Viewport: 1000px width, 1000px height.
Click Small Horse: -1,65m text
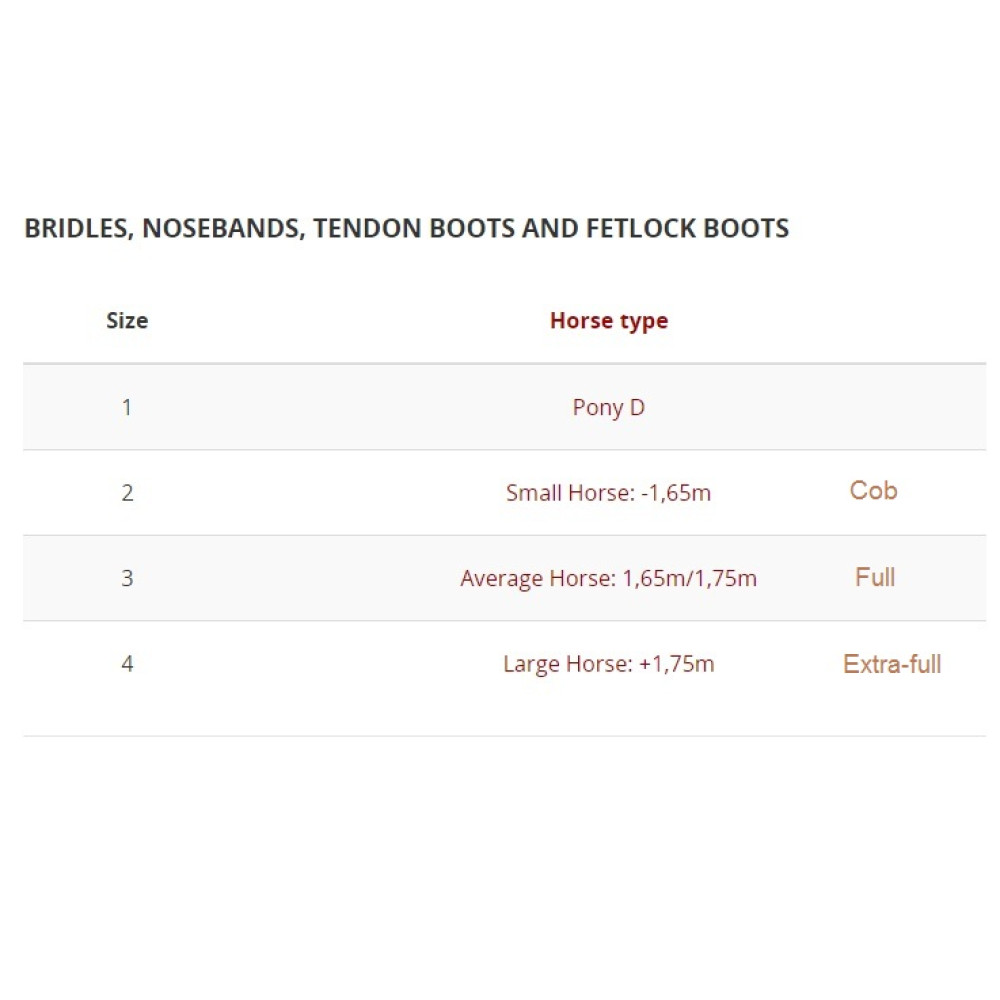click(608, 492)
